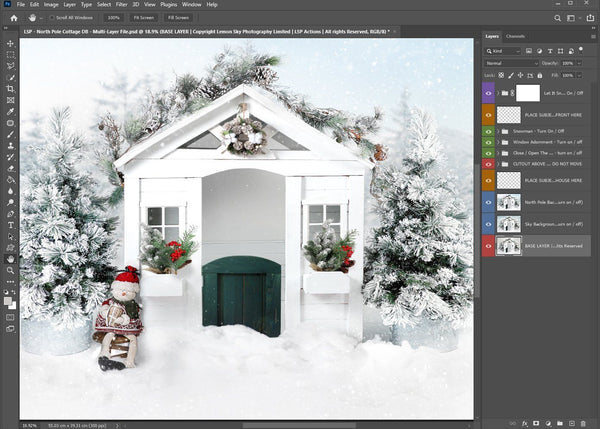This screenshot has height=429, width=600.
Task: Hide the BASE LAYER visibility eye
Action: 488,245
